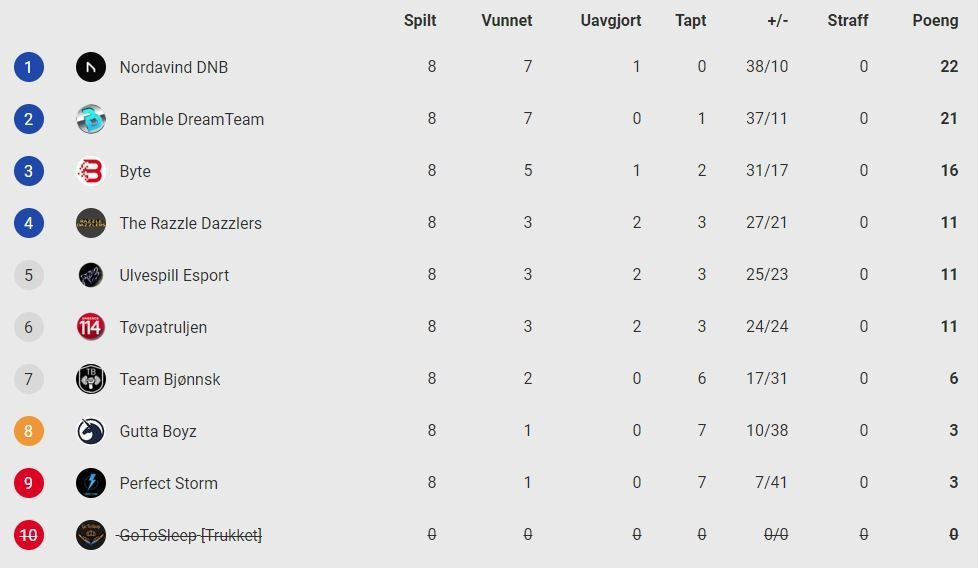978x568 pixels.
Task: Click the Team Bjønnsk TB logo
Action: 91,379
